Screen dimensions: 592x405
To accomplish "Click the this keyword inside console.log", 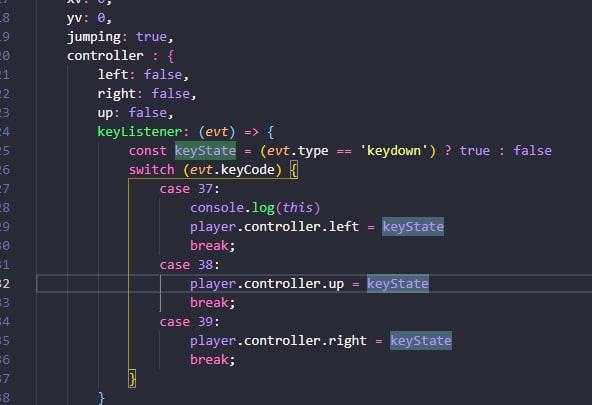I will pyautogui.click(x=298, y=208).
